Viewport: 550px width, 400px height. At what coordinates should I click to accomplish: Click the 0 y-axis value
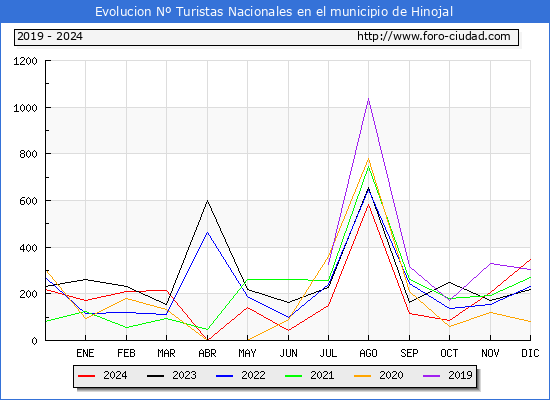(34, 341)
